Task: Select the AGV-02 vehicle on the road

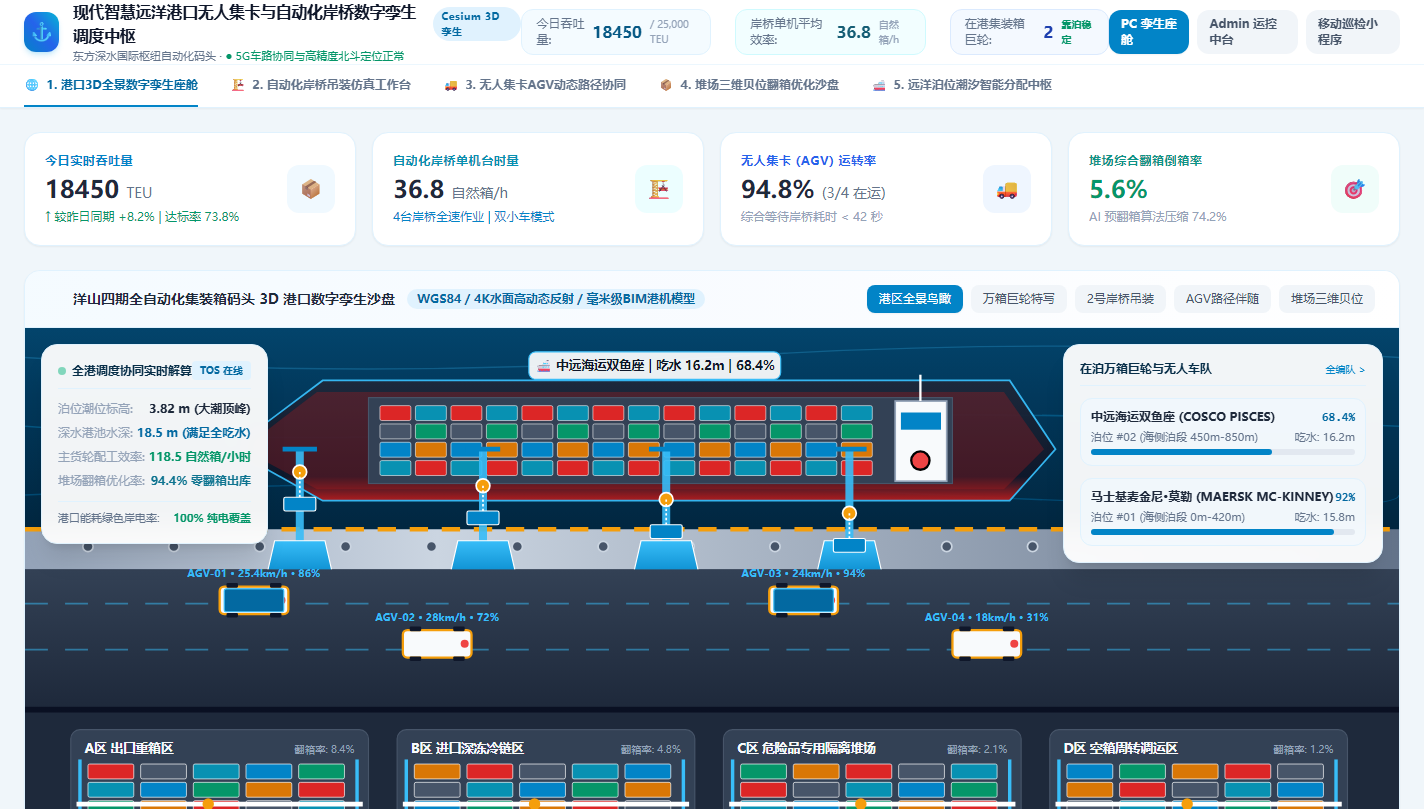Action: 437,643
